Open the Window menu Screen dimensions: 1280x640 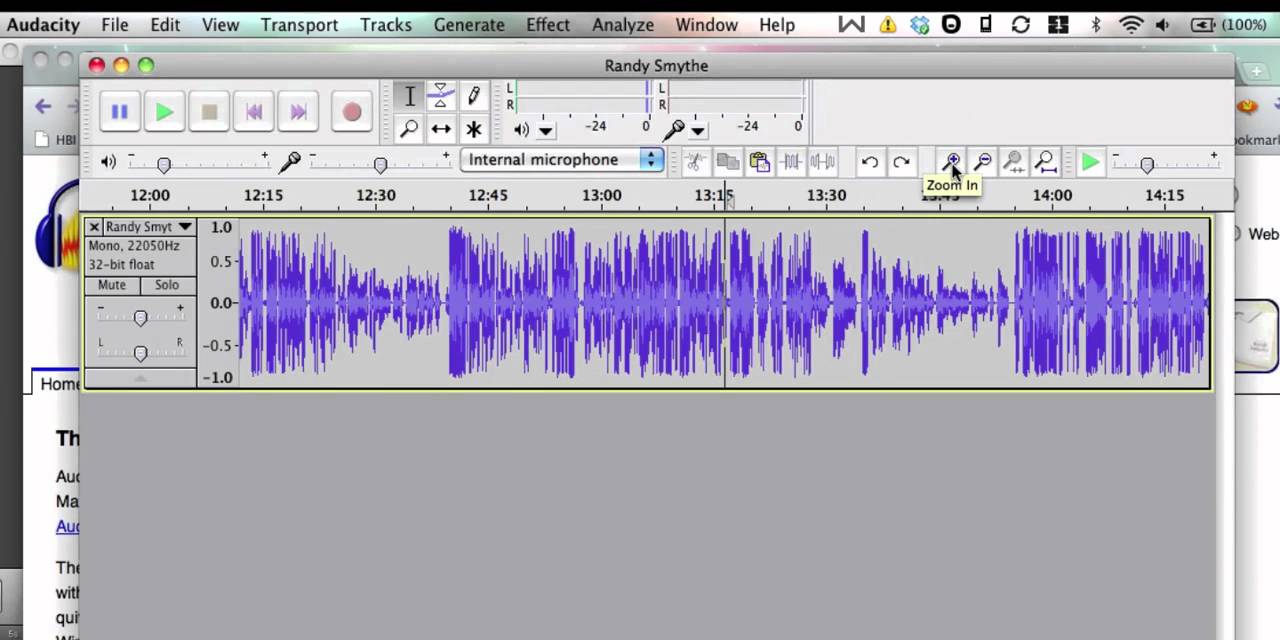[706, 25]
